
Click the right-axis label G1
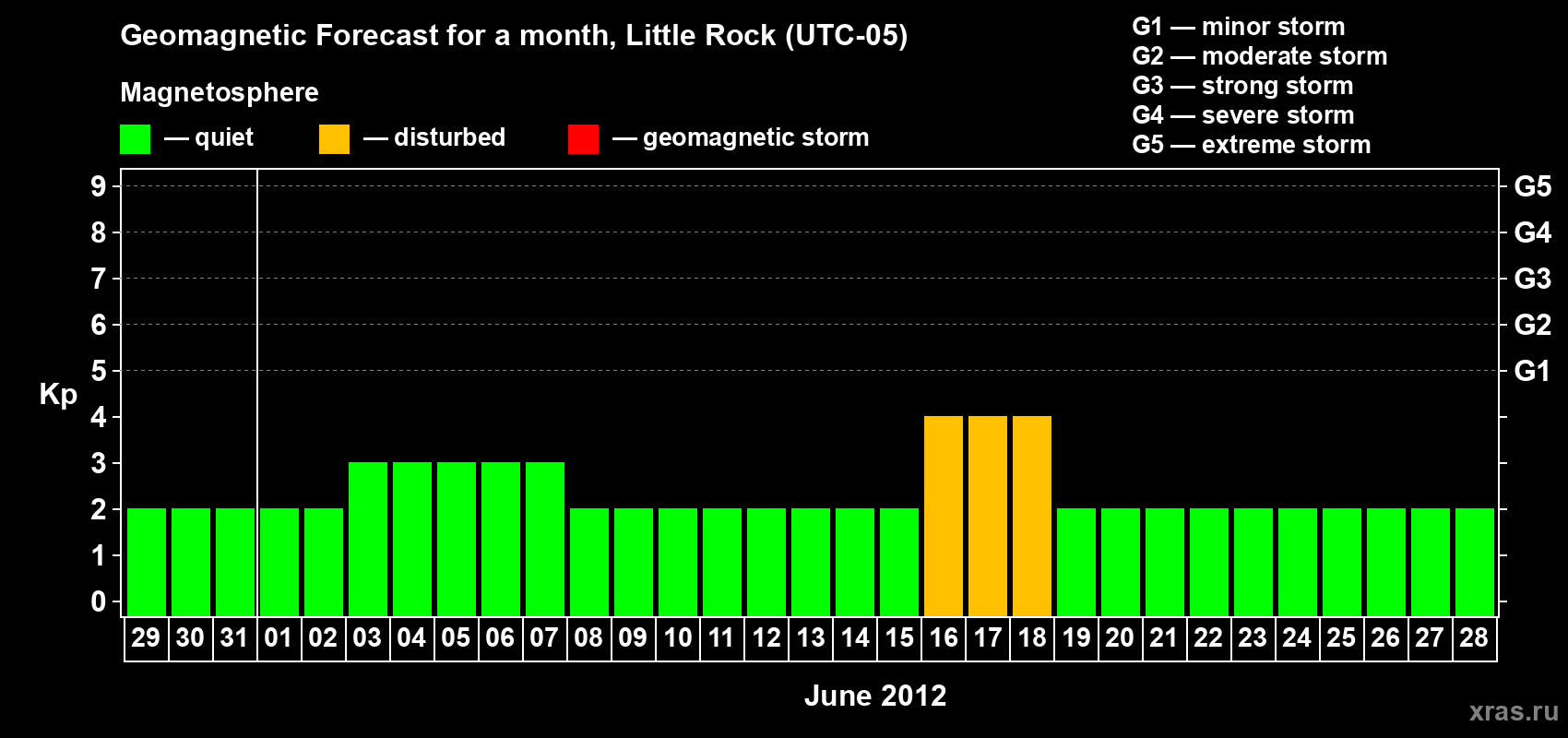click(1533, 371)
